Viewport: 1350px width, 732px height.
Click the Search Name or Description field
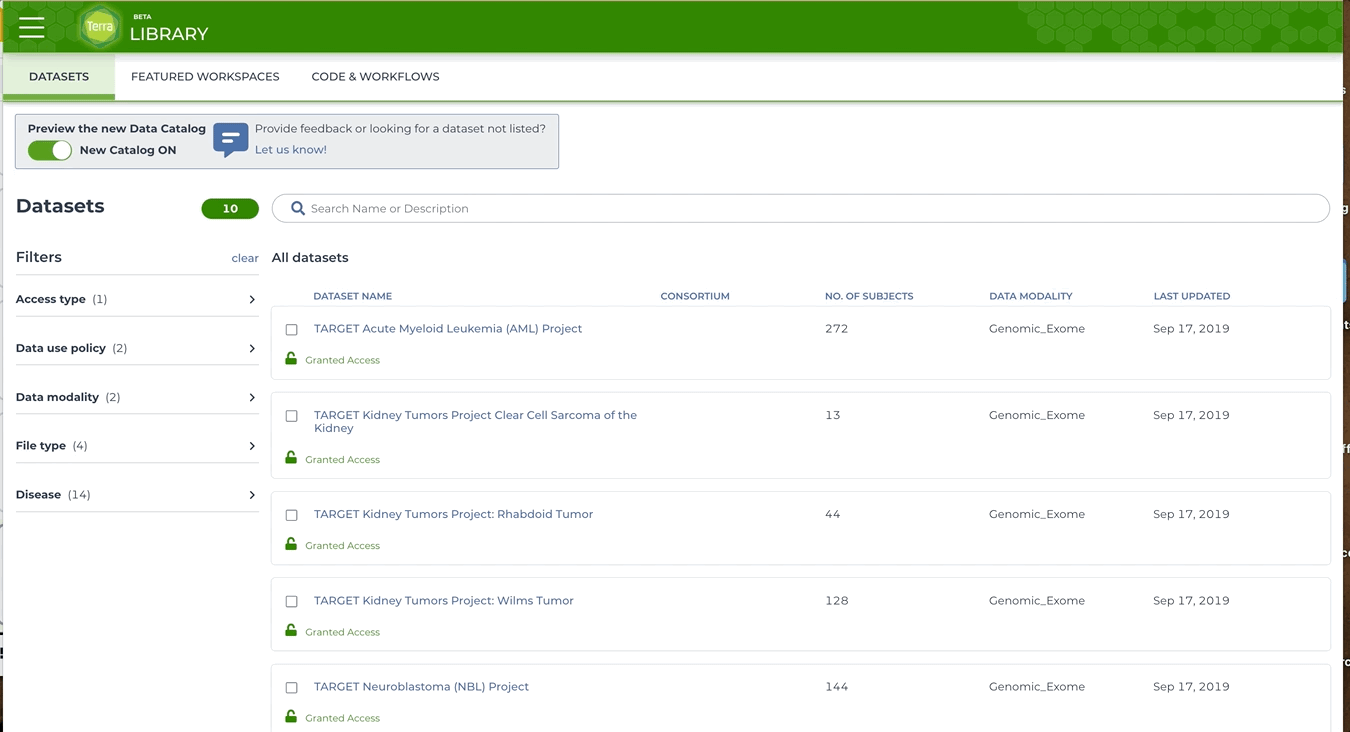coord(801,208)
